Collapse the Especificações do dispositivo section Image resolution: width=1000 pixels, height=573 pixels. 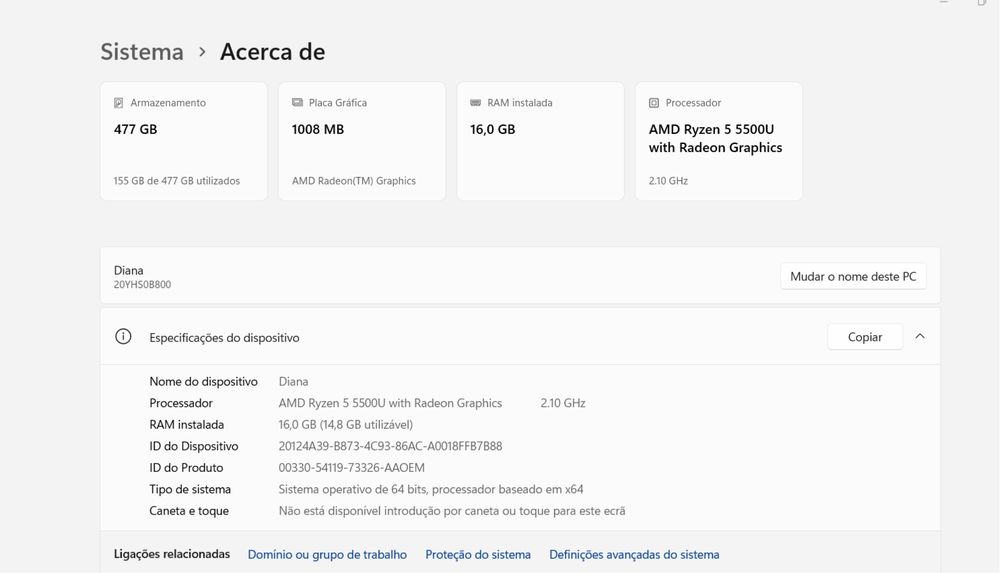(920, 337)
